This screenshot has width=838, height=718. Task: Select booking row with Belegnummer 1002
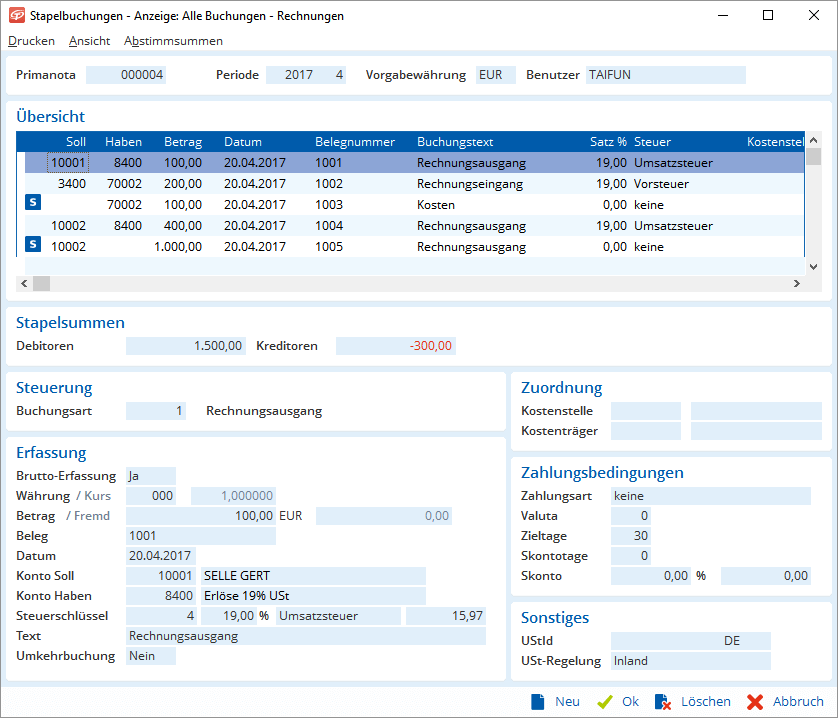click(x=328, y=184)
